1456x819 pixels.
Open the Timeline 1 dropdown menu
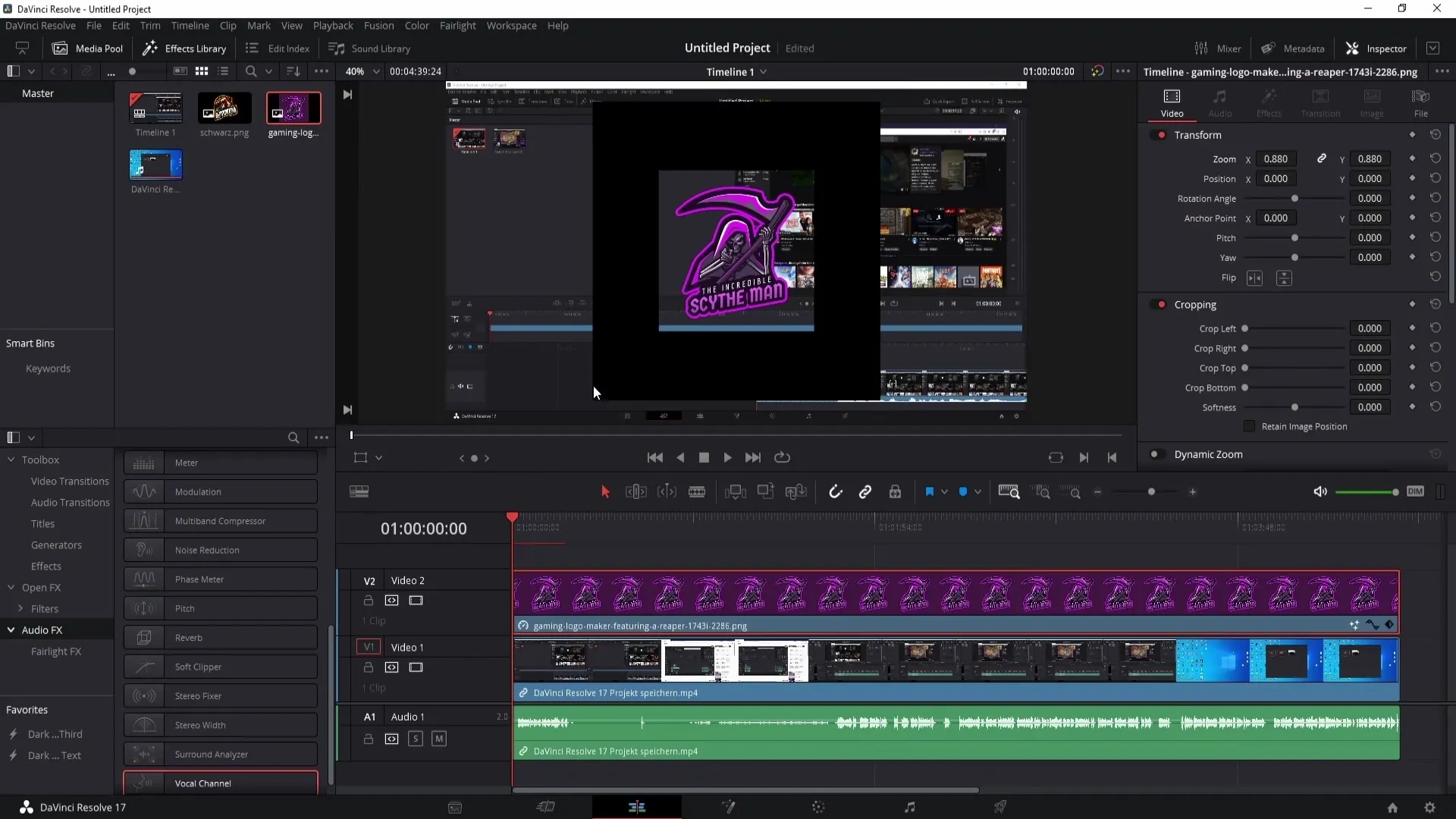(x=763, y=72)
